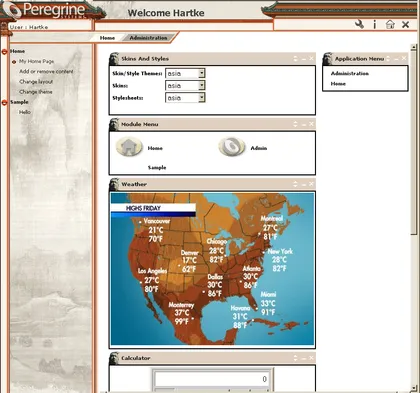This screenshot has width=420, height=393.
Task: Click the house home icon in header
Action: tap(390, 24)
